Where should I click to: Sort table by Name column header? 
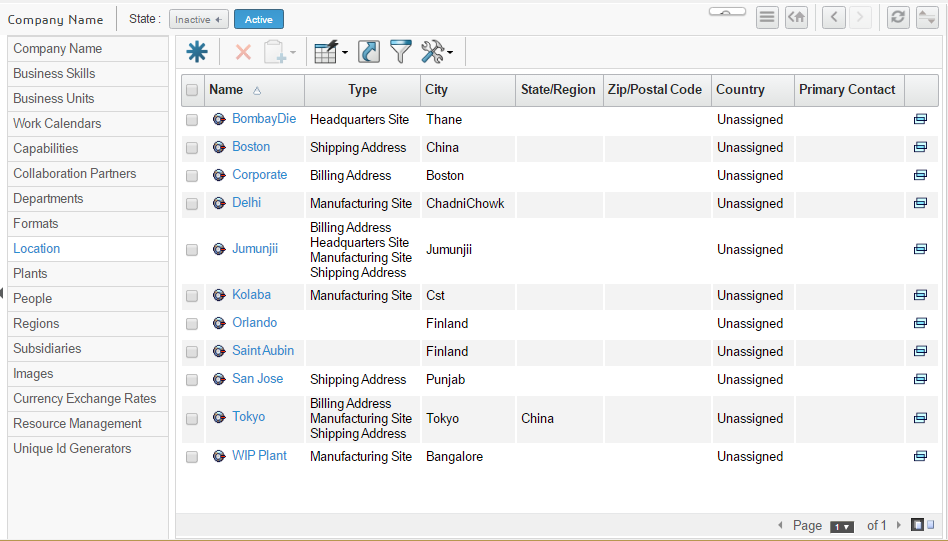(x=227, y=90)
